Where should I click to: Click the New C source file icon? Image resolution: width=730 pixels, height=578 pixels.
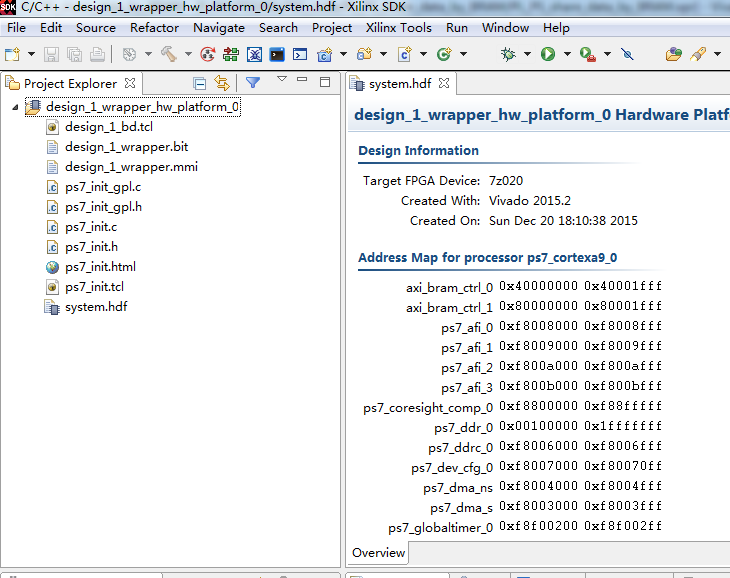click(x=405, y=54)
